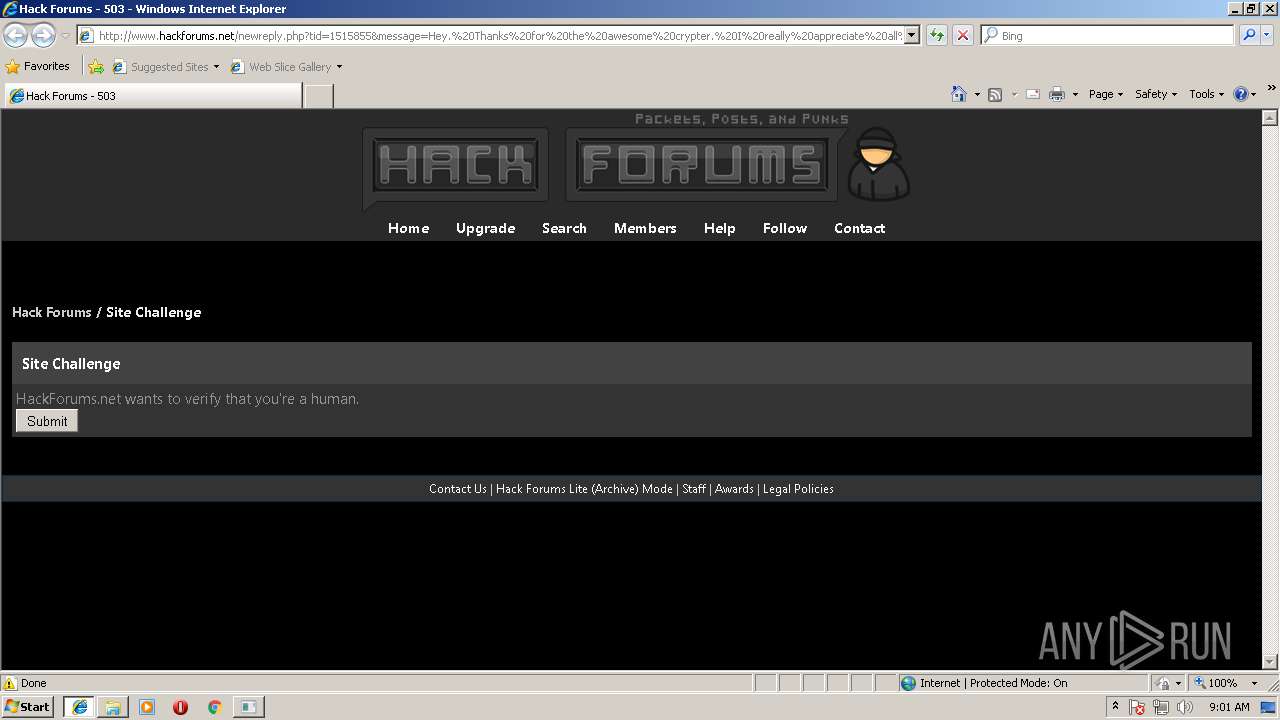The width and height of the screenshot is (1280, 720).
Task: Open Windows Explorer folder in taskbar
Action: [113, 707]
